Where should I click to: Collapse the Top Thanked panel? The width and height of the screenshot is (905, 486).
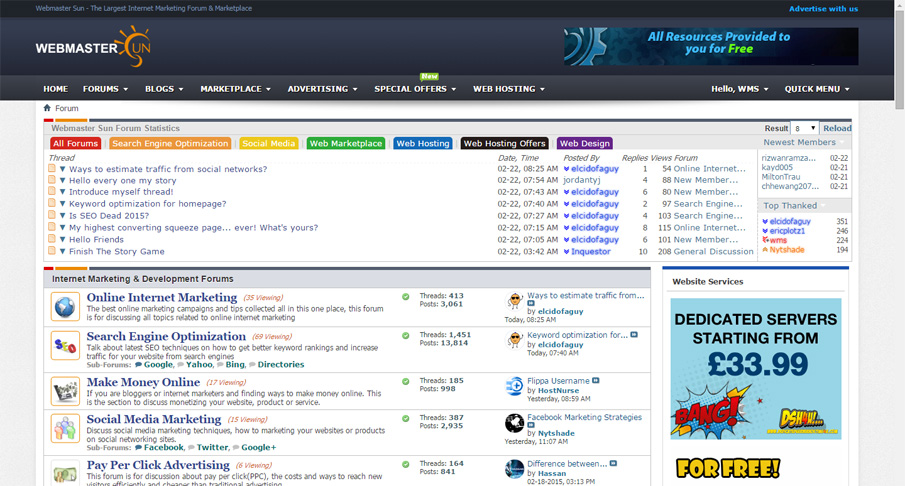823,205
